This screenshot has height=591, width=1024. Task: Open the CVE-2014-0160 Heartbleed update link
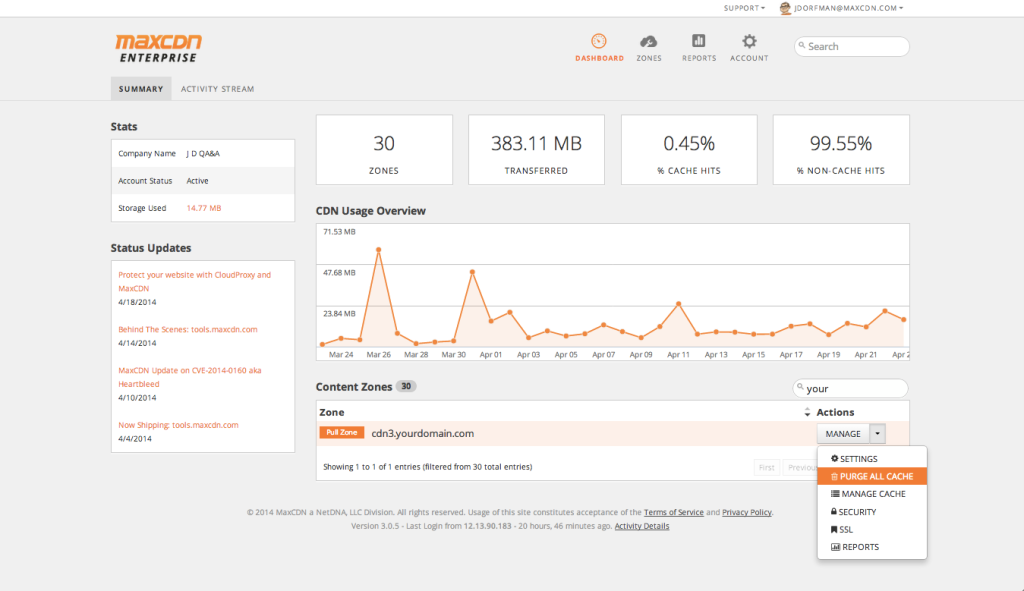(189, 377)
